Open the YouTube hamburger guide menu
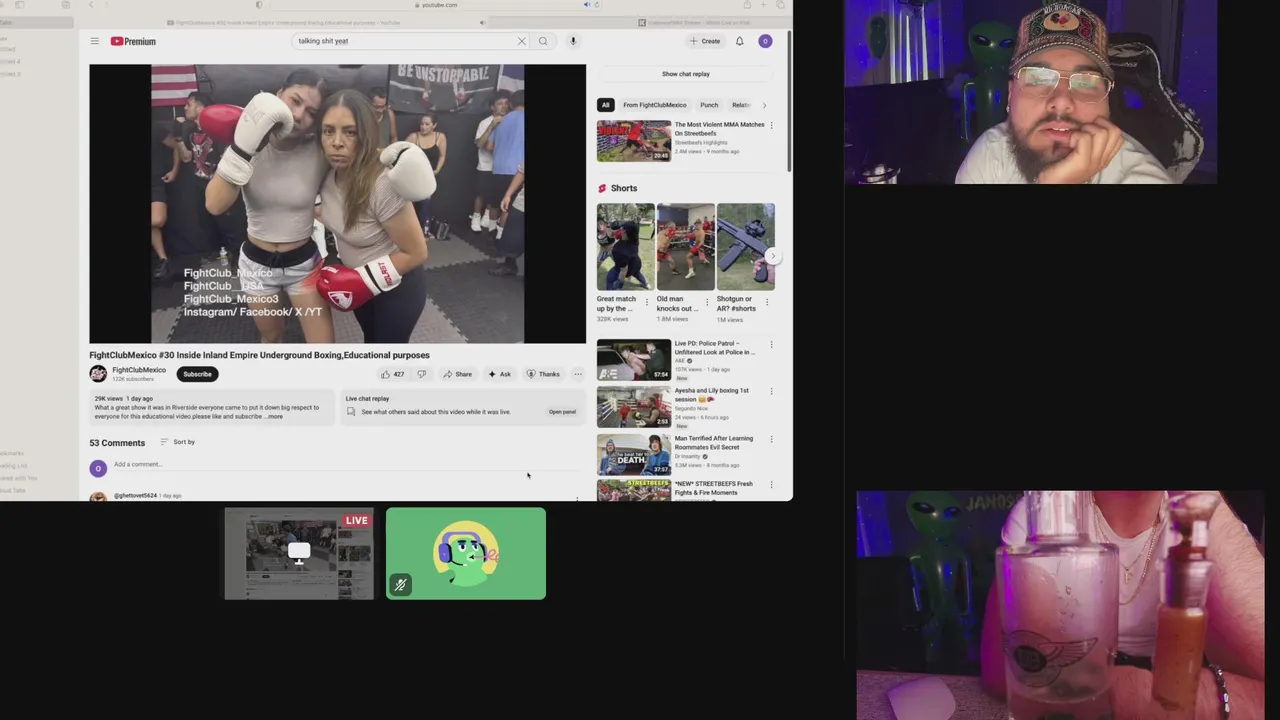Viewport: 1280px width, 720px height. (x=94, y=41)
